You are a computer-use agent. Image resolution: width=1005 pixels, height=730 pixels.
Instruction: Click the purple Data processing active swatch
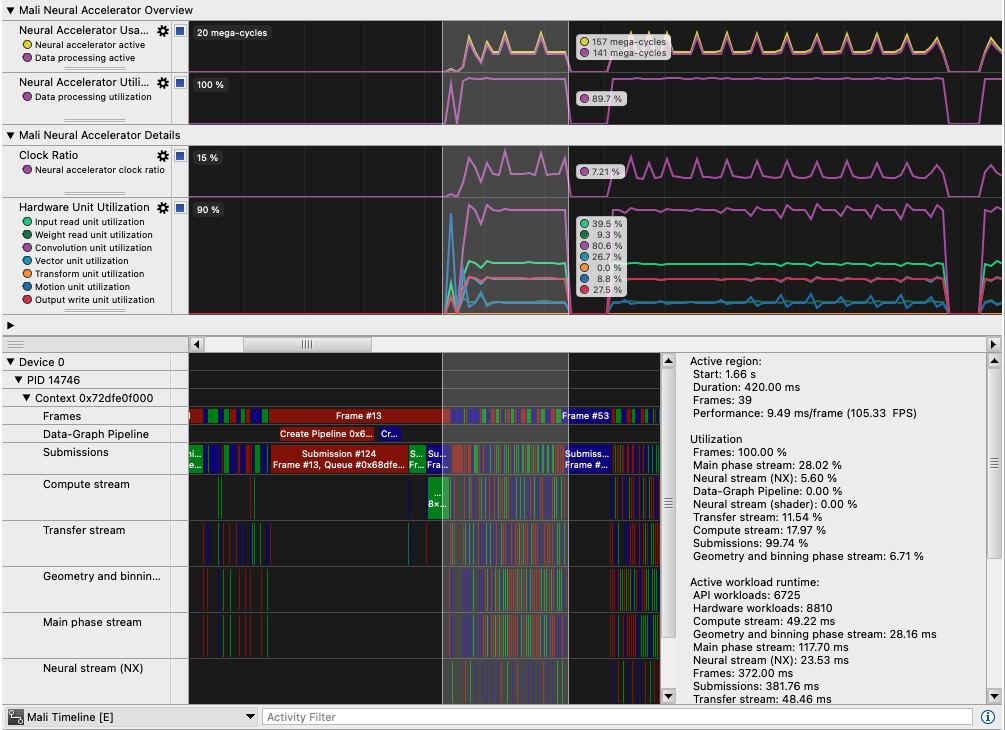tap(27, 58)
